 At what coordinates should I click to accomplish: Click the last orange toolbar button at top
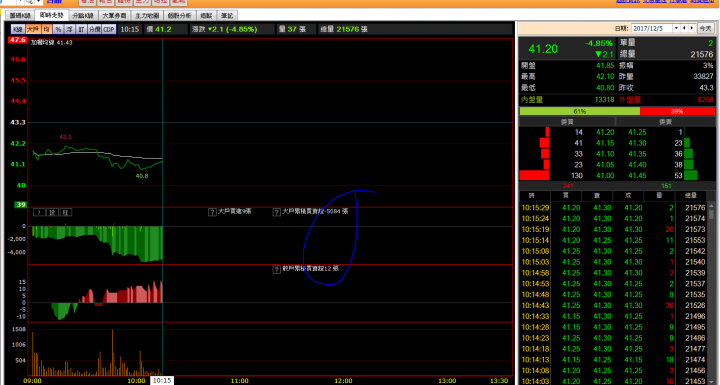tap(179, 2)
